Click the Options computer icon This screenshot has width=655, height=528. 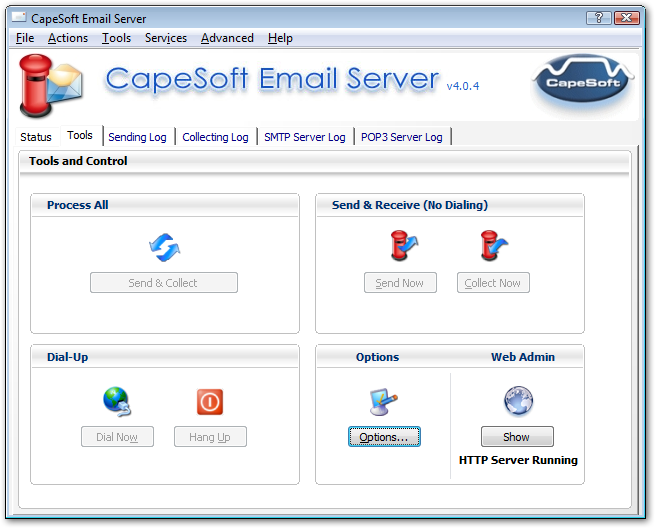tap(385, 402)
